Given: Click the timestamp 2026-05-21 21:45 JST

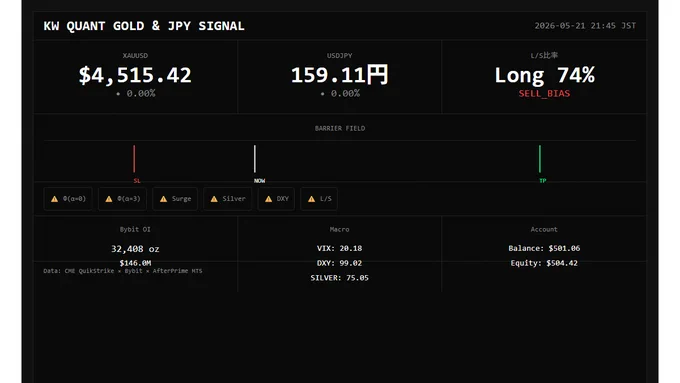Looking at the screenshot, I should 585,26.
